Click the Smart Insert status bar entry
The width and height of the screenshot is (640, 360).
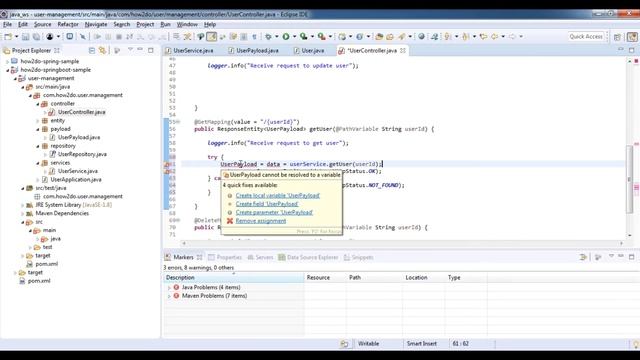tap(422, 344)
